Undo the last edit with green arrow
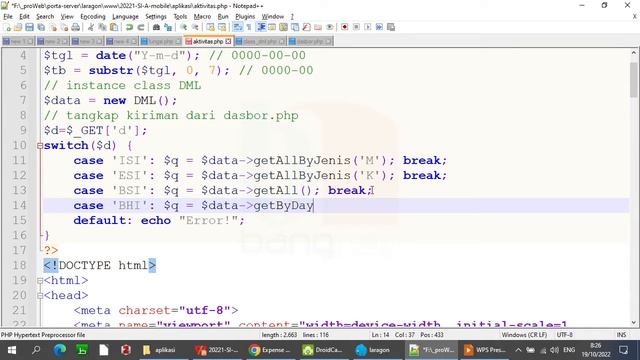The height and width of the screenshot is (360, 640). [x=129, y=27]
